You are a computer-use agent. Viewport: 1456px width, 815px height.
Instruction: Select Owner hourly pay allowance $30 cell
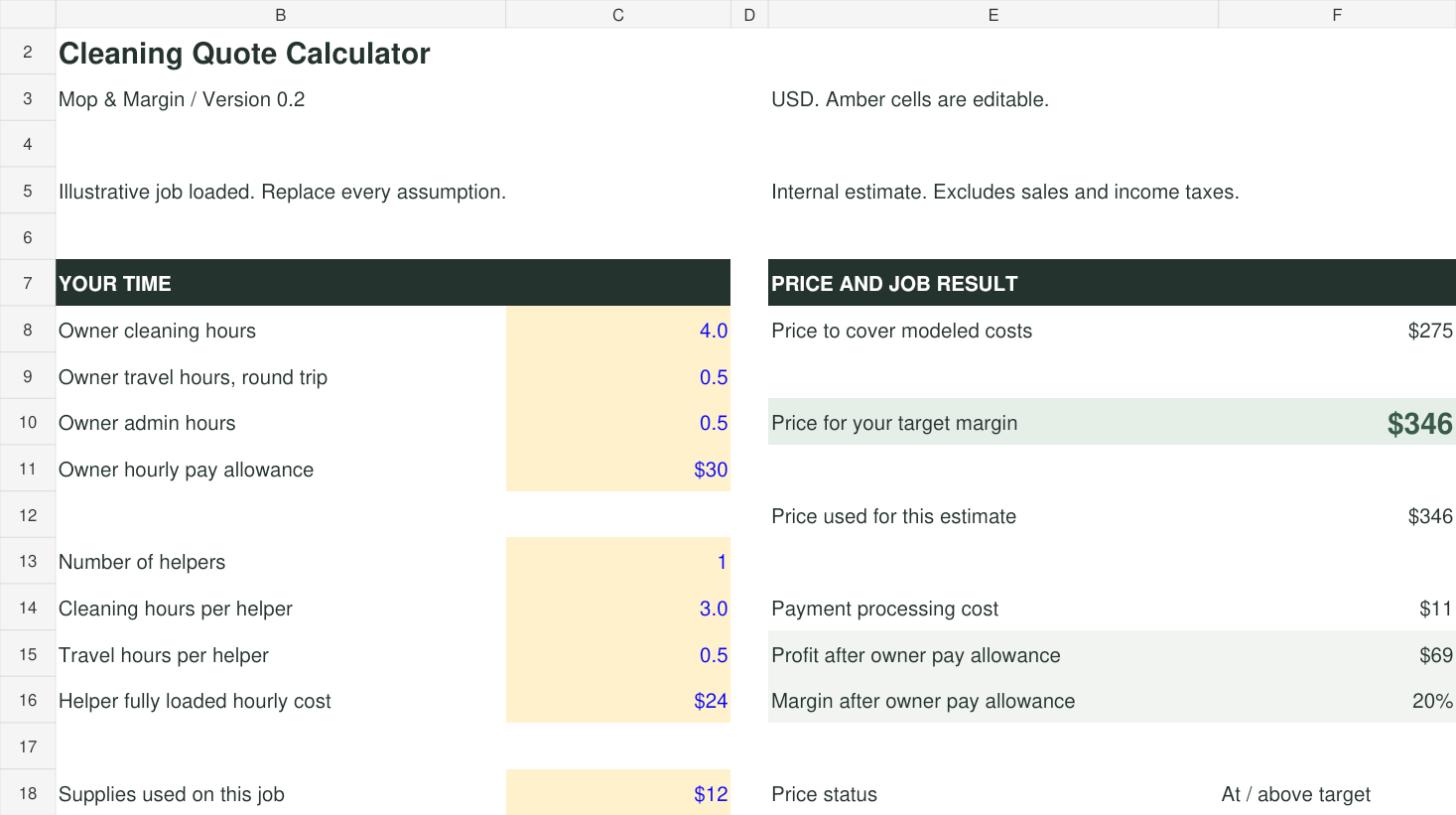point(617,469)
